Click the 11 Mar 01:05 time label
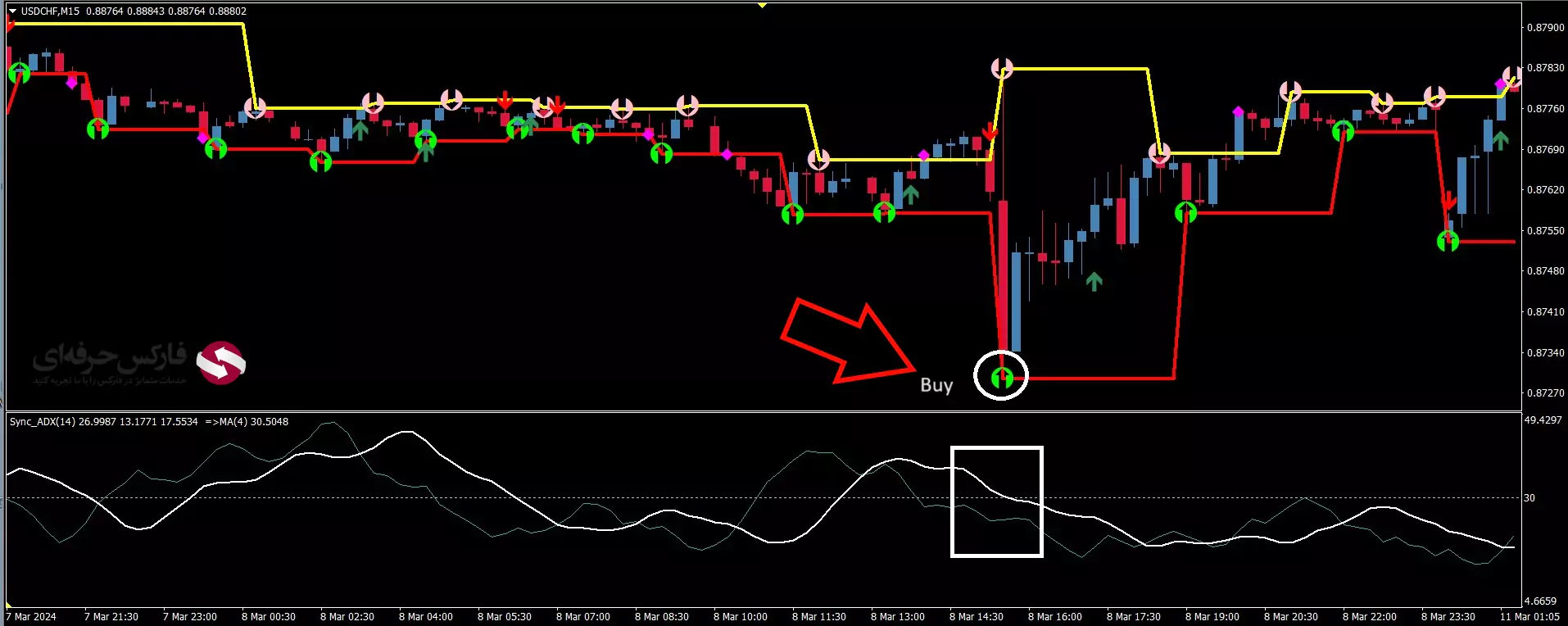Screen dimensions: 1568x626 1529,617
